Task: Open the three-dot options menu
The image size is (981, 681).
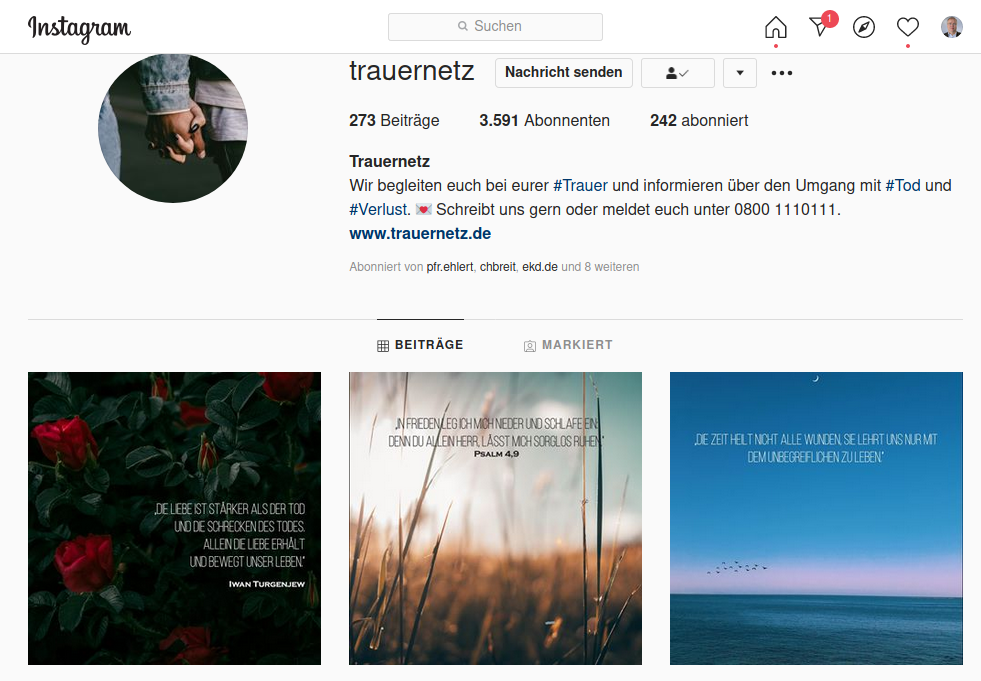Action: 782,73
